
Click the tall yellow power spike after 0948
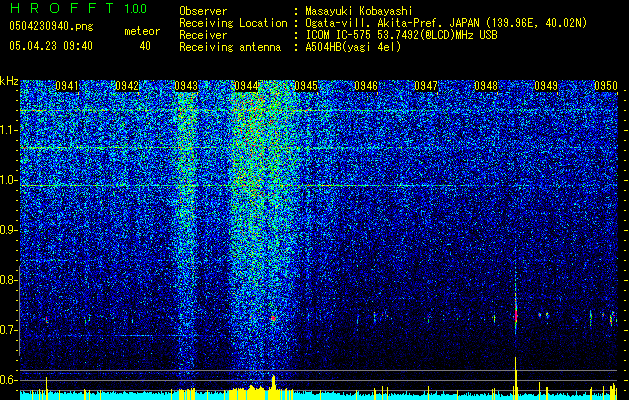coord(515,377)
